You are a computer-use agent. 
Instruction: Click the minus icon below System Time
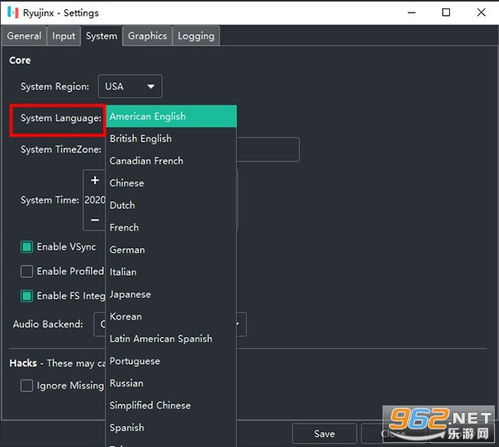coord(95,220)
